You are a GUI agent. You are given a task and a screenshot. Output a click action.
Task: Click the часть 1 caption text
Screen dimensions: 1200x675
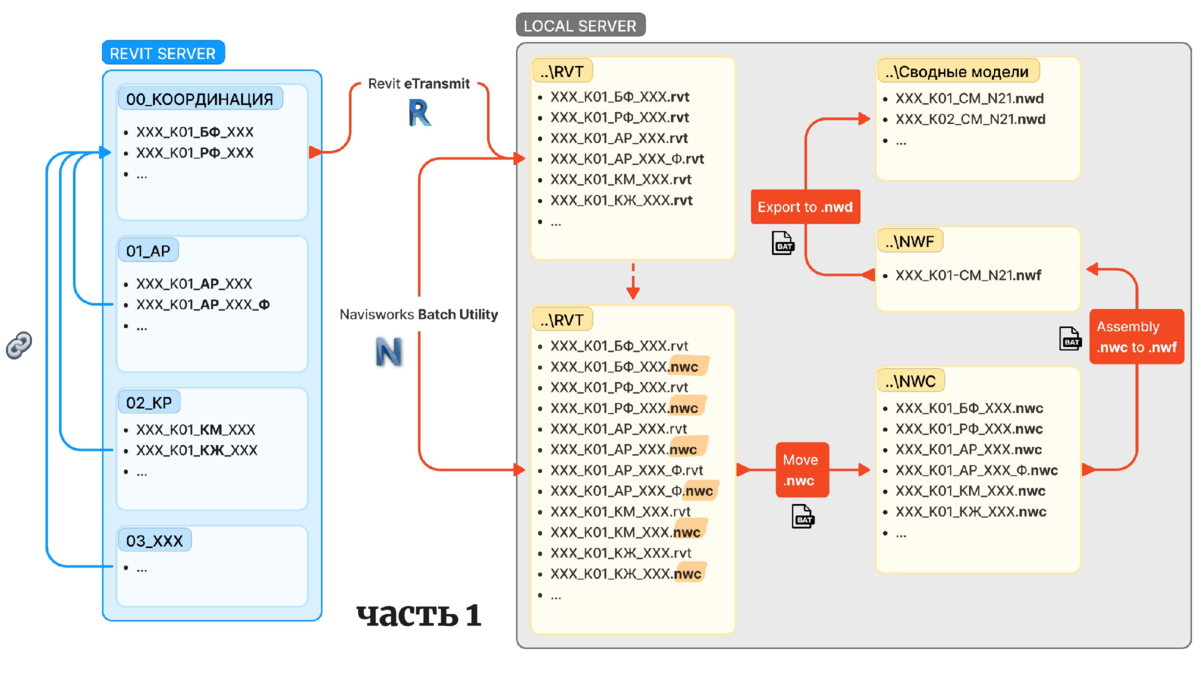419,614
